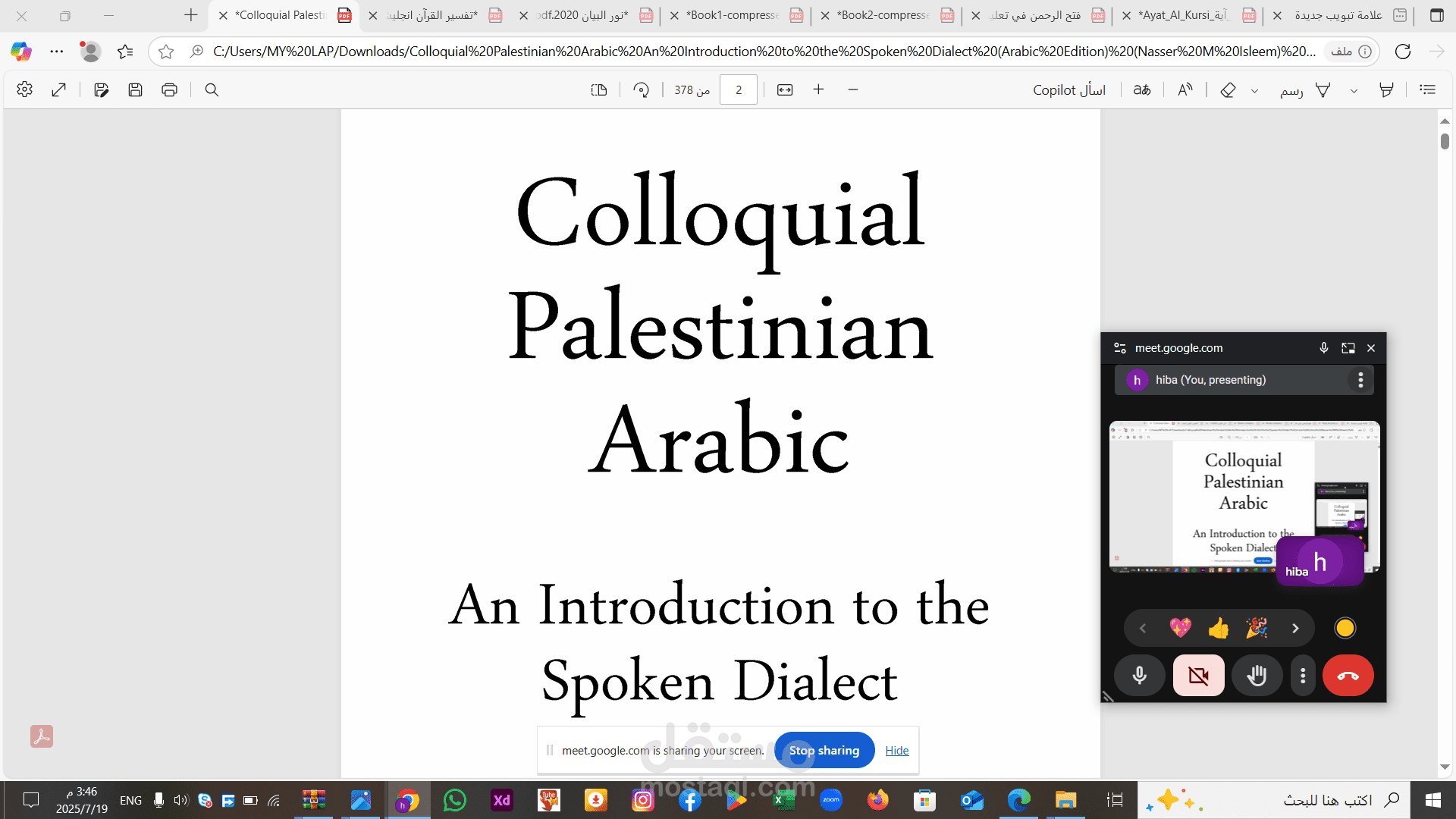Click the page number input field
This screenshot has width=1456, height=819.
click(738, 89)
